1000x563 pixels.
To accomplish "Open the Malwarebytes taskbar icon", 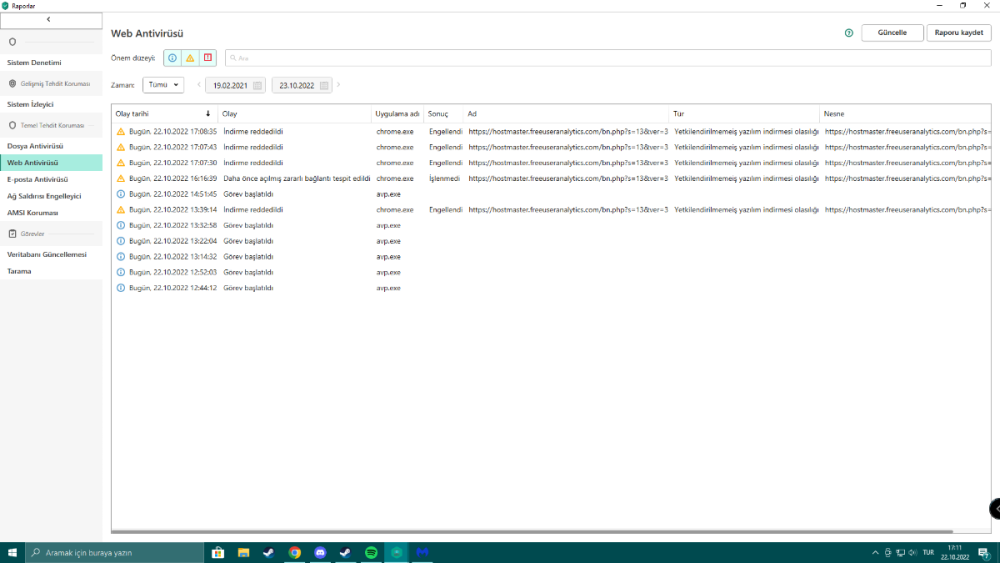I will (x=422, y=553).
